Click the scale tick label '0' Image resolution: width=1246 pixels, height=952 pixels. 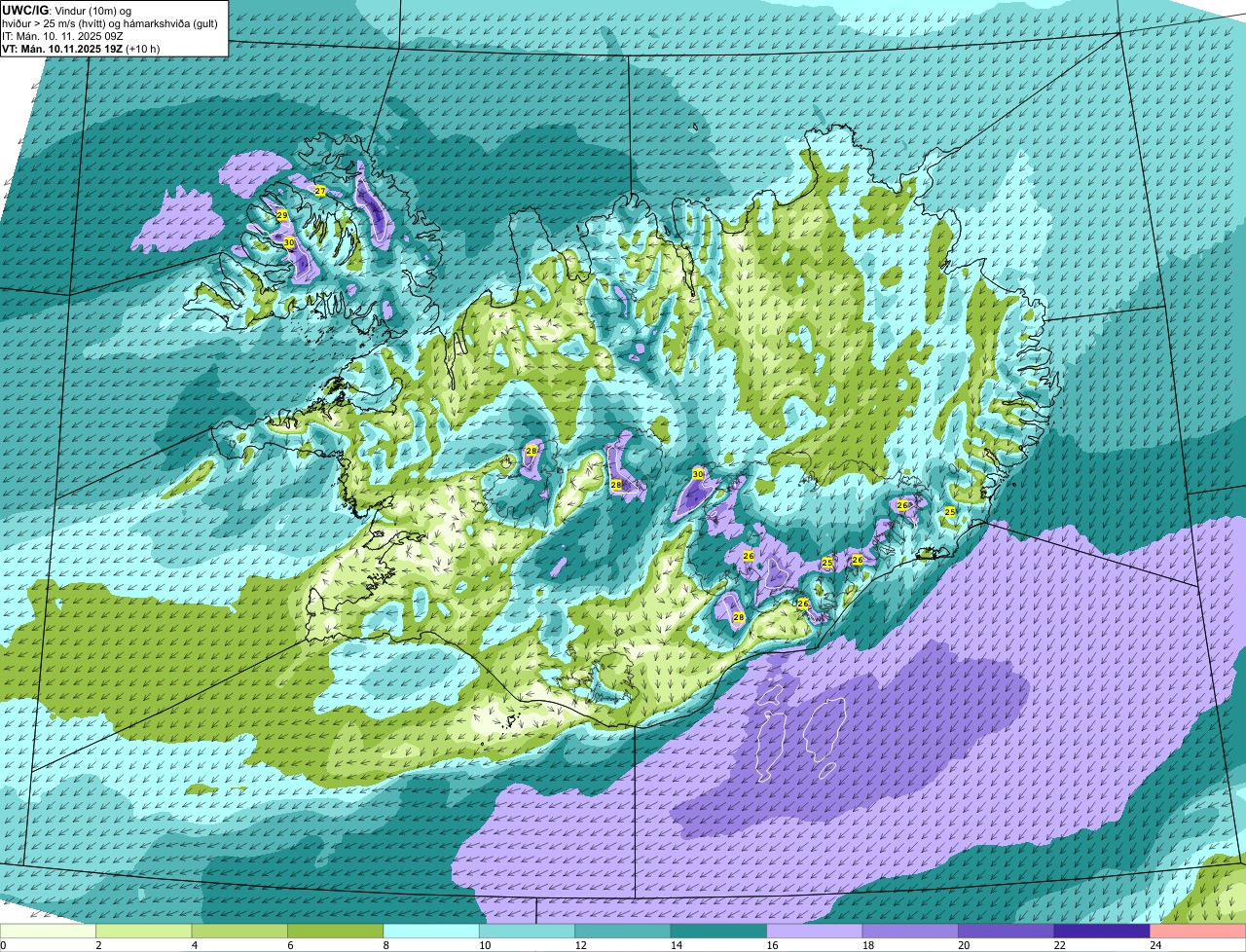tap(3, 945)
